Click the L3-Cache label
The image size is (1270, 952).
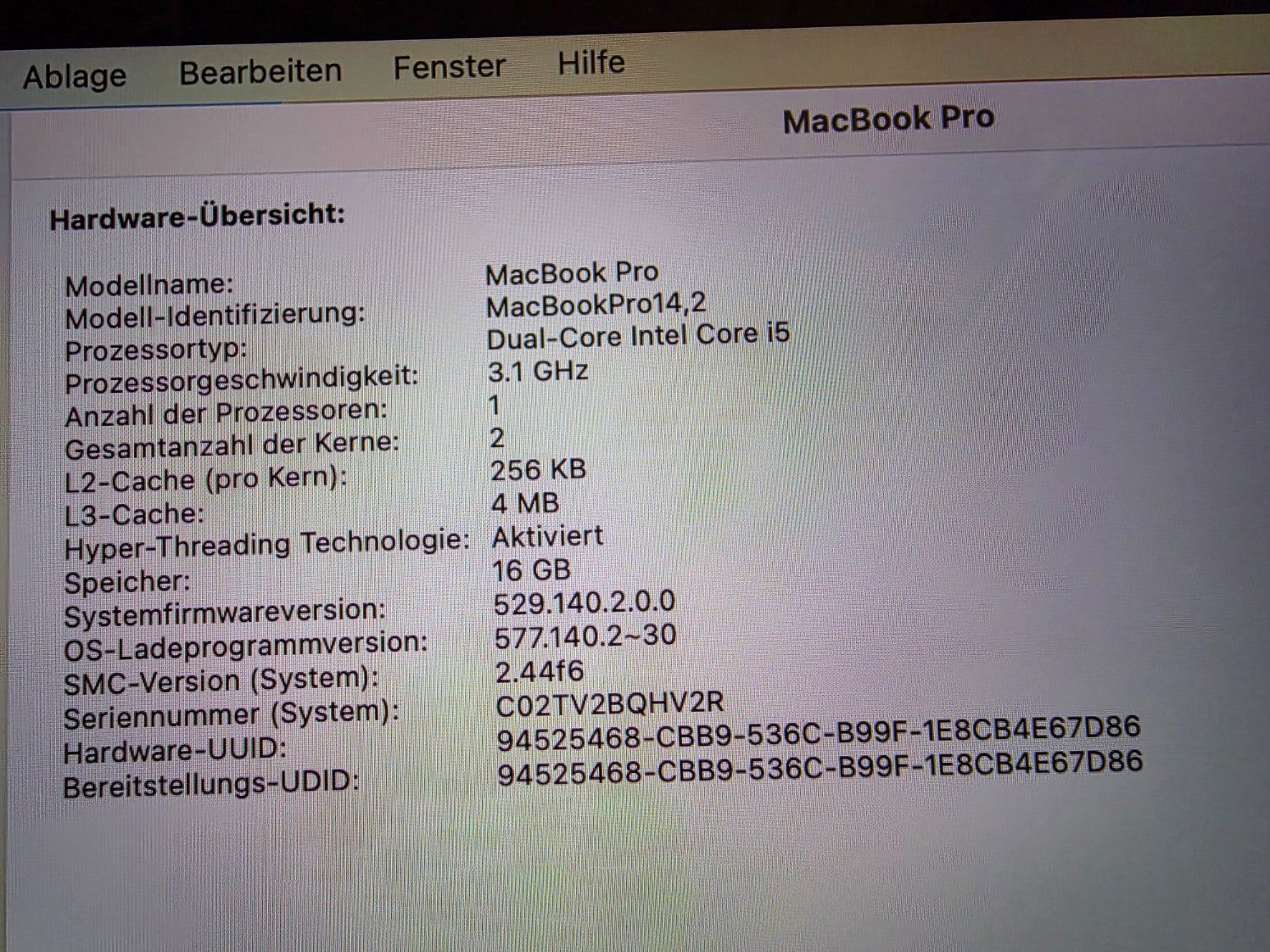click(x=134, y=514)
